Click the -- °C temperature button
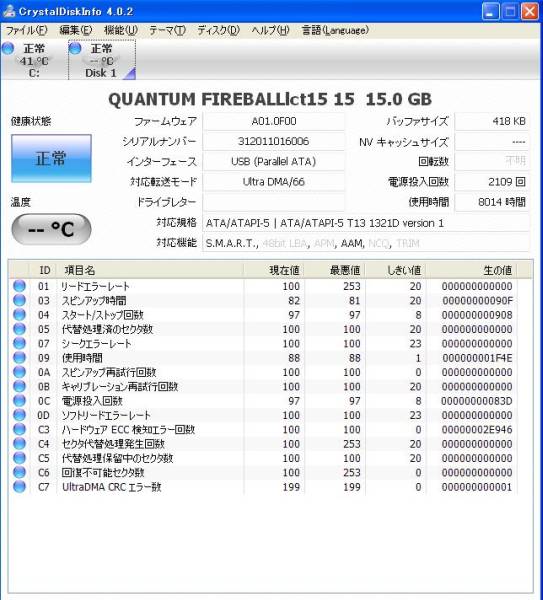 coord(51,229)
